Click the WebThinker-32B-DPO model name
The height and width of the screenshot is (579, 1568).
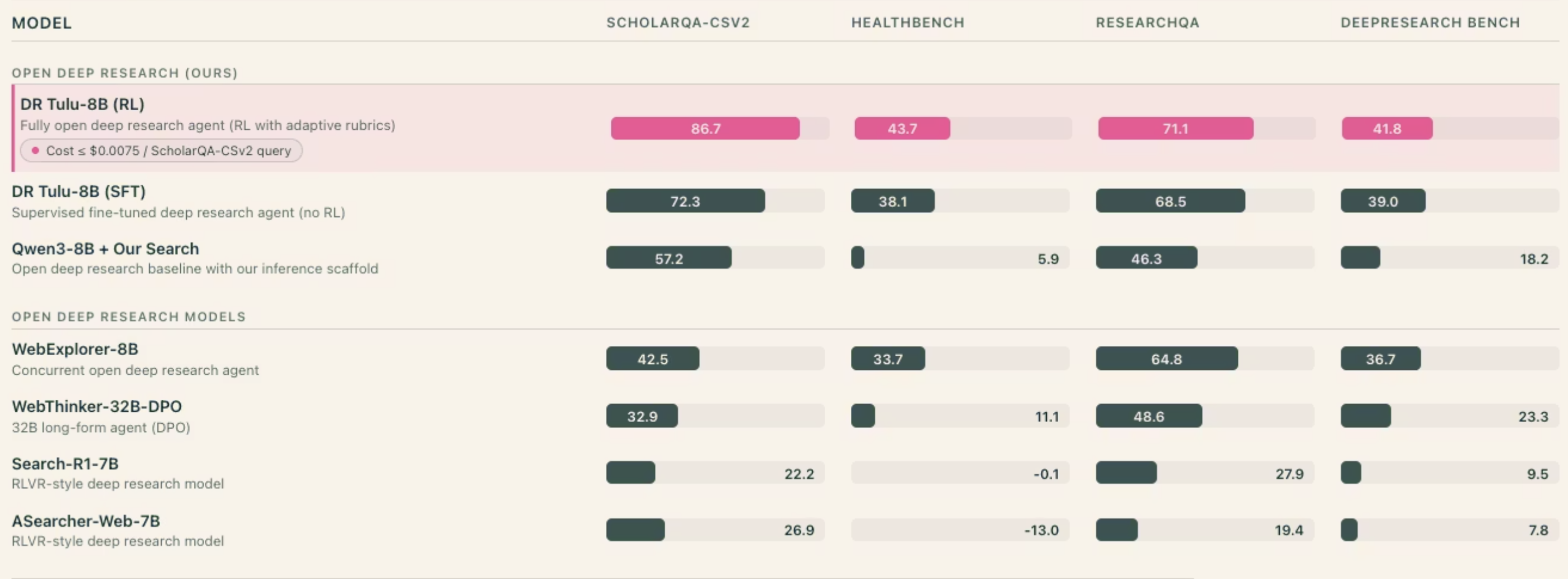tap(97, 406)
